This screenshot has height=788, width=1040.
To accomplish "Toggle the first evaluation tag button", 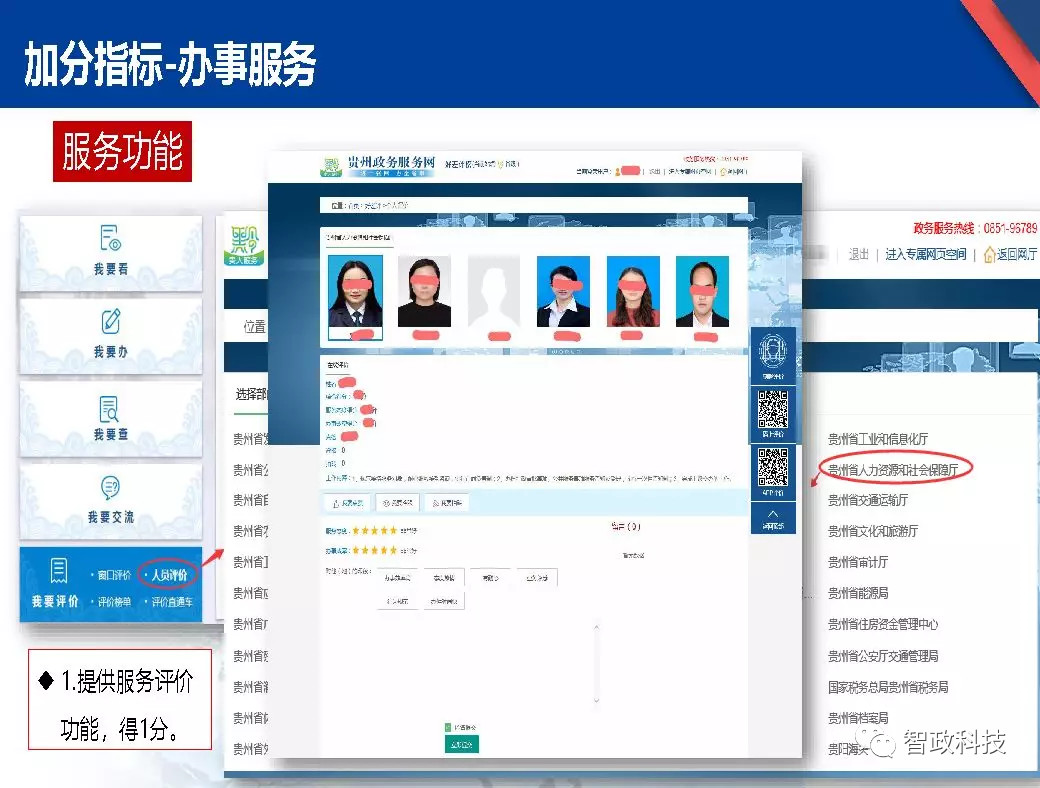I will click(x=398, y=577).
